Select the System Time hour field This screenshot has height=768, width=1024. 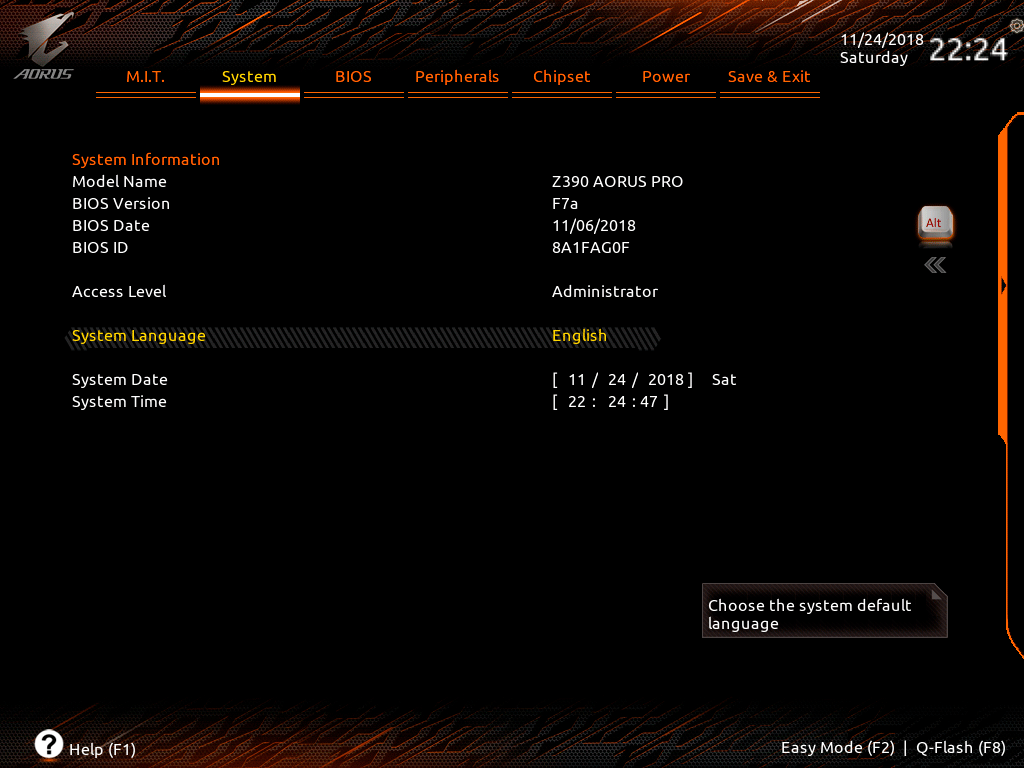tap(577, 402)
